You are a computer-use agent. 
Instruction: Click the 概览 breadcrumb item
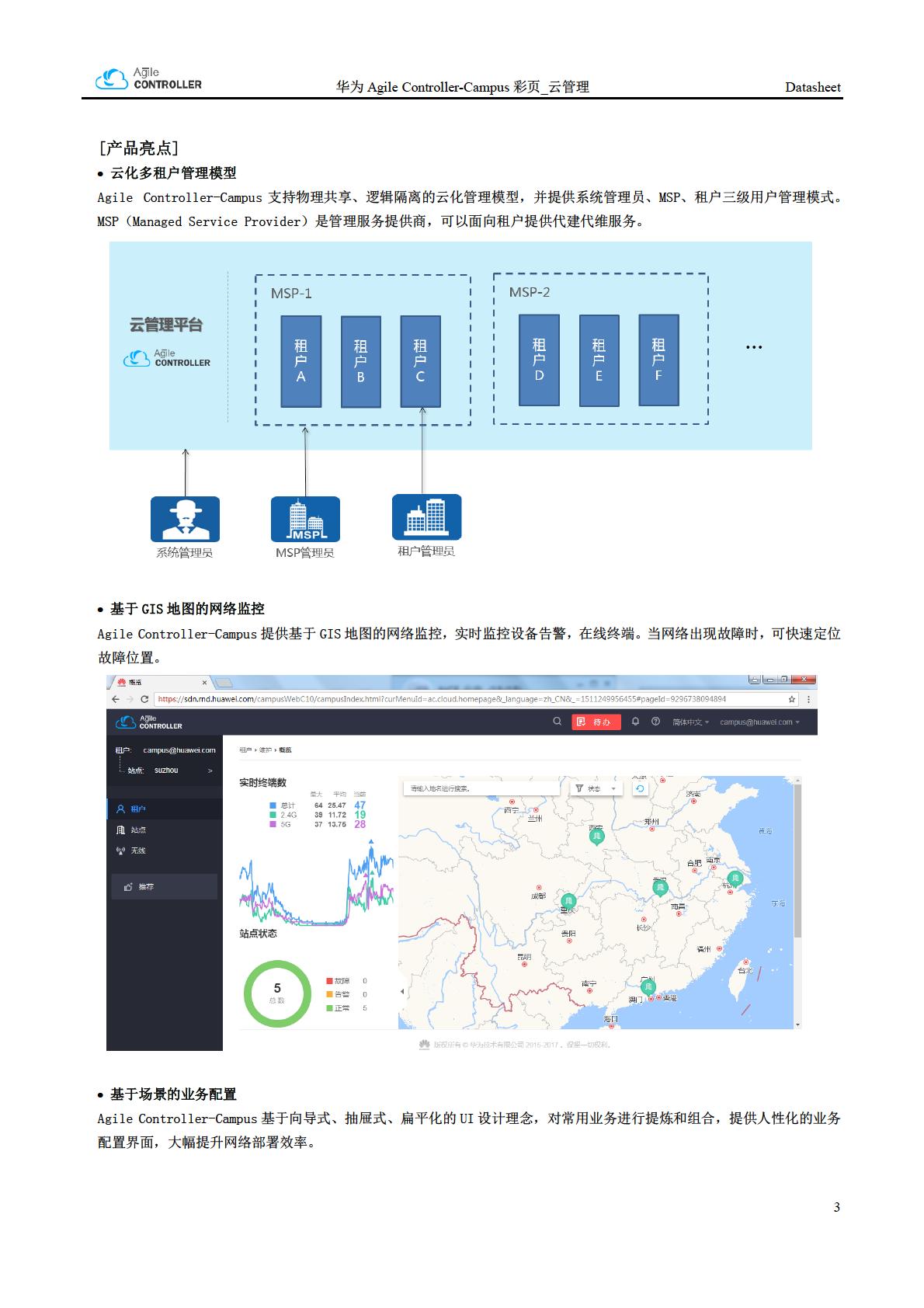pyautogui.click(x=286, y=750)
